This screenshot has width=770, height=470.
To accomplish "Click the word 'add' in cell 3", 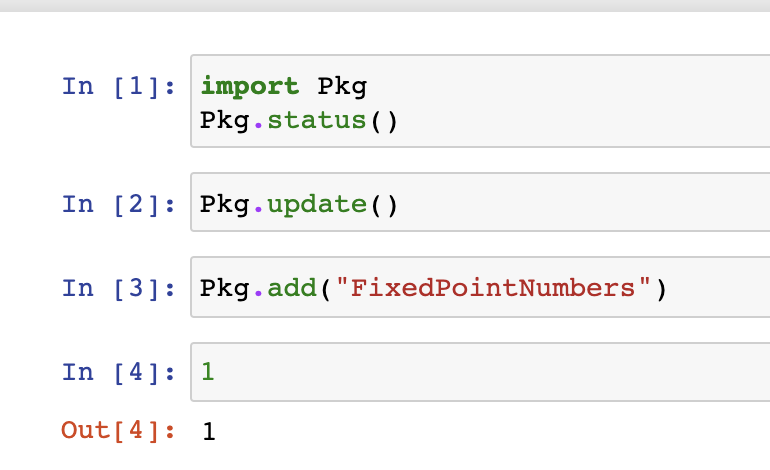I will point(292,288).
